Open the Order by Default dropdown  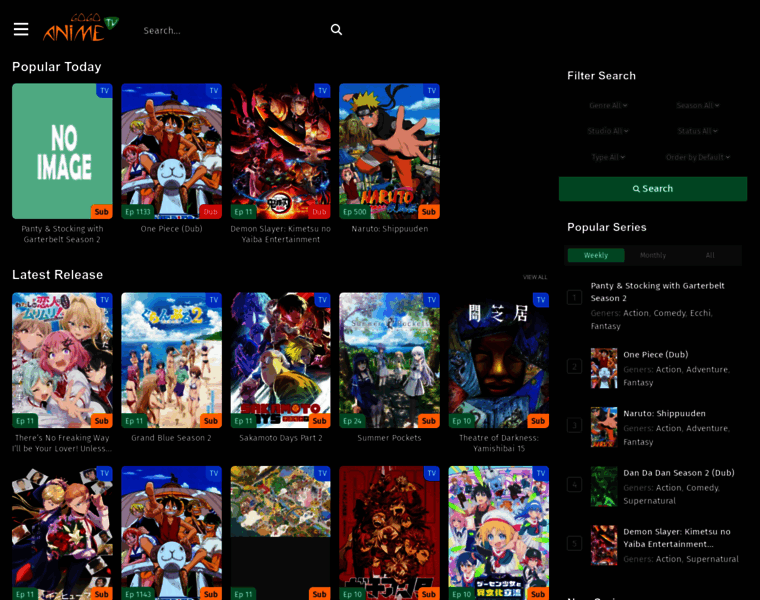(697, 157)
